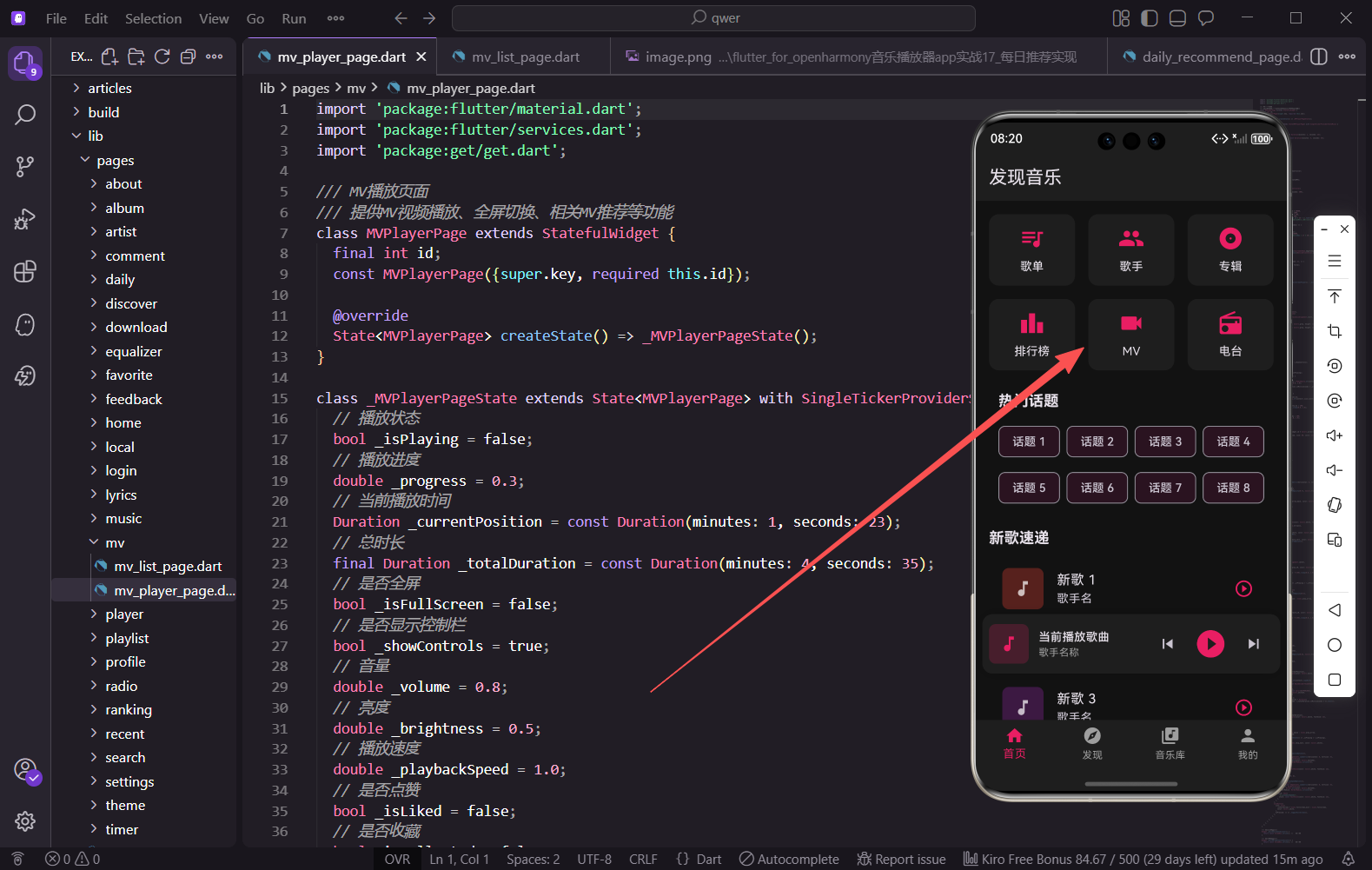1372x870 pixels.
Task: Rotate the emulator device
Action: [1335, 505]
